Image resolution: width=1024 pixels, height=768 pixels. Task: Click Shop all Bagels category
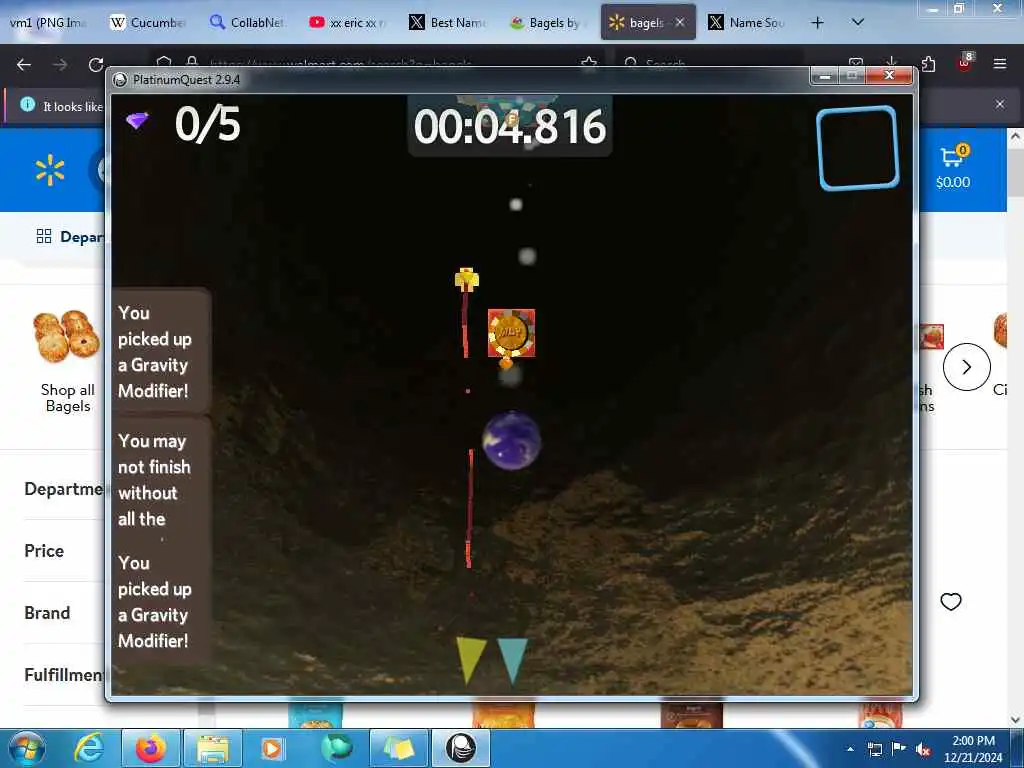pyautogui.click(x=67, y=398)
